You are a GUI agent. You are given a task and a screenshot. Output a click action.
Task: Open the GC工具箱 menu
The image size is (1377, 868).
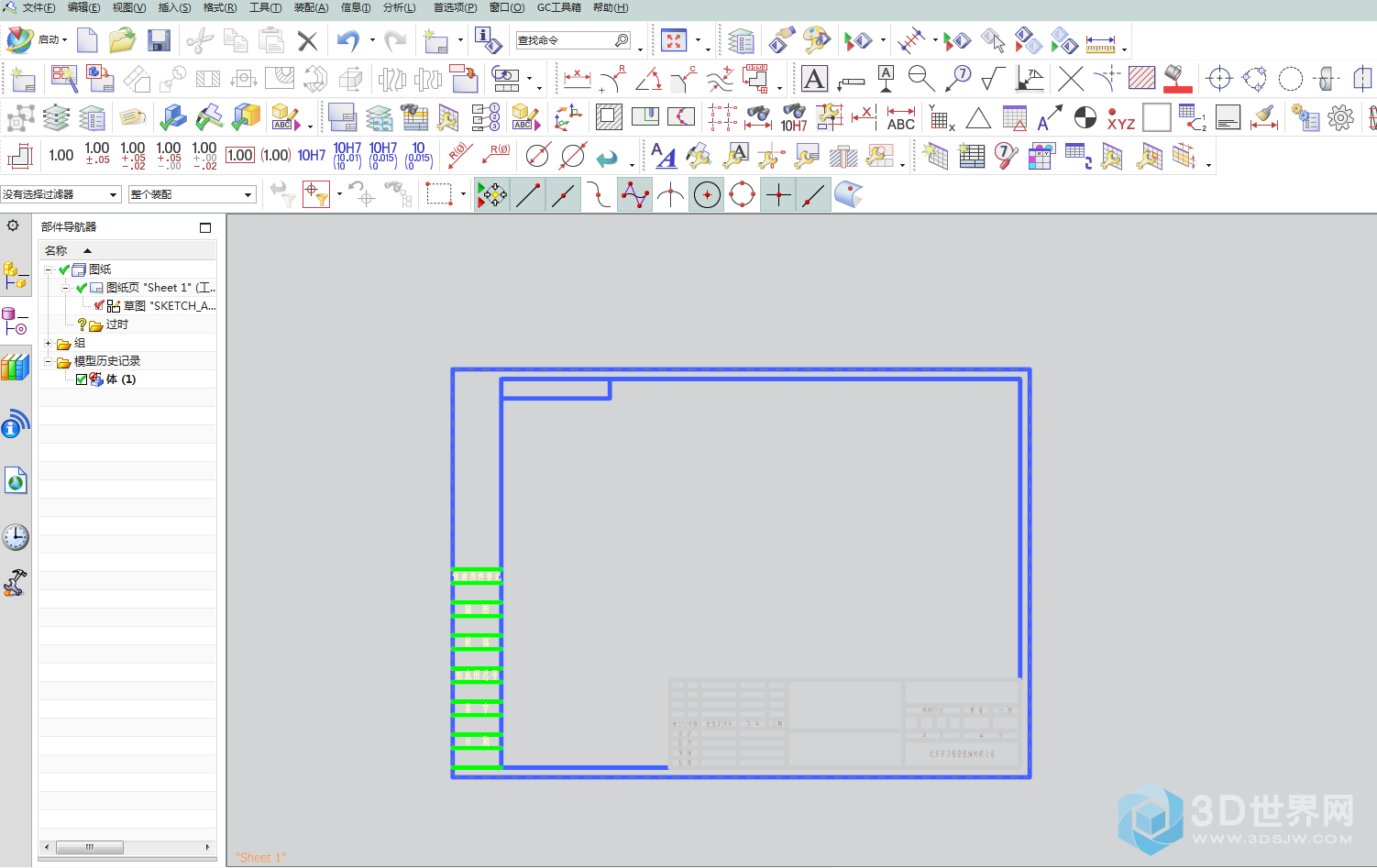[x=558, y=7]
